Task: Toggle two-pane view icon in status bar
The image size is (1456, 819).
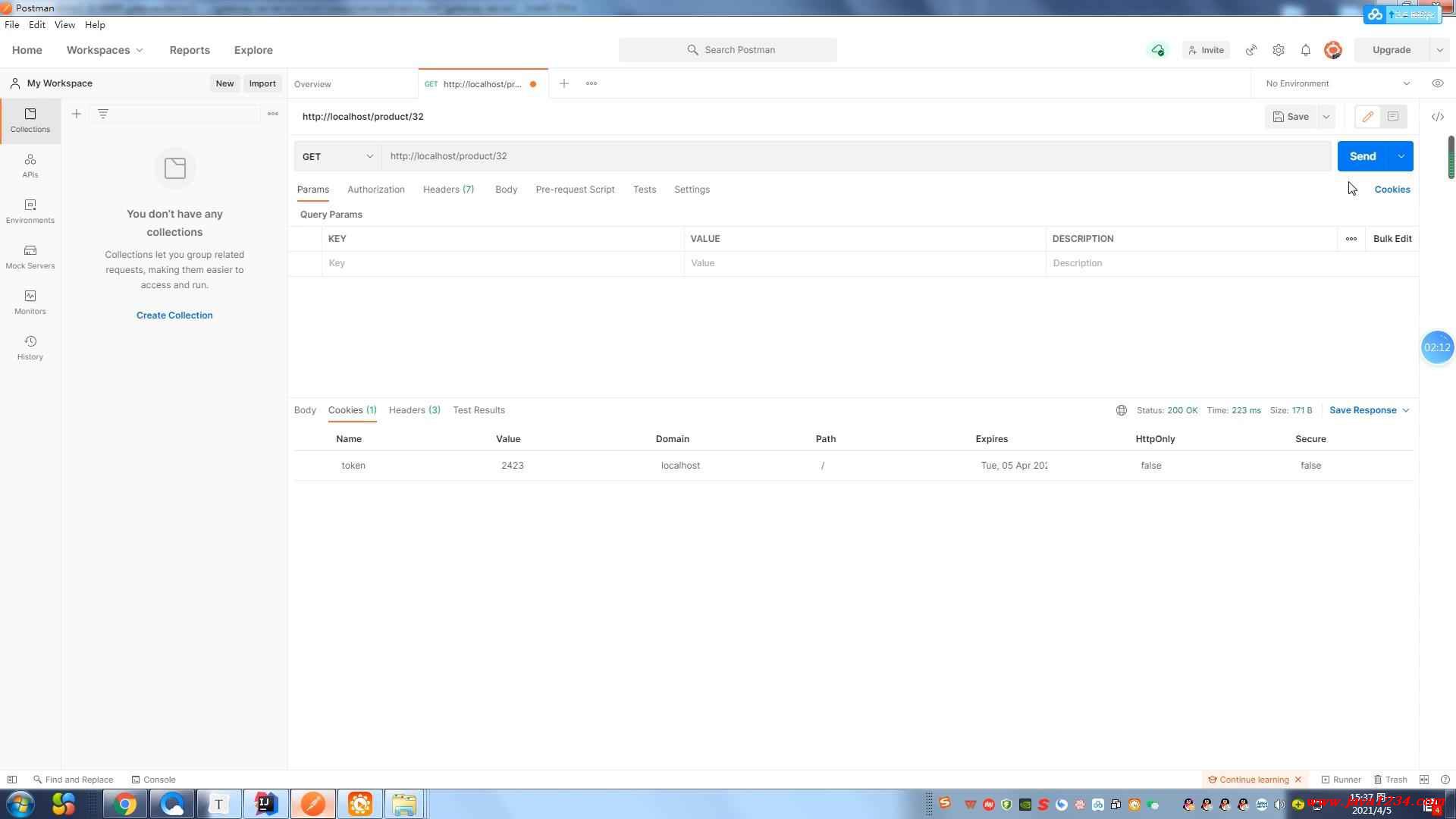Action: click(x=1424, y=780)
